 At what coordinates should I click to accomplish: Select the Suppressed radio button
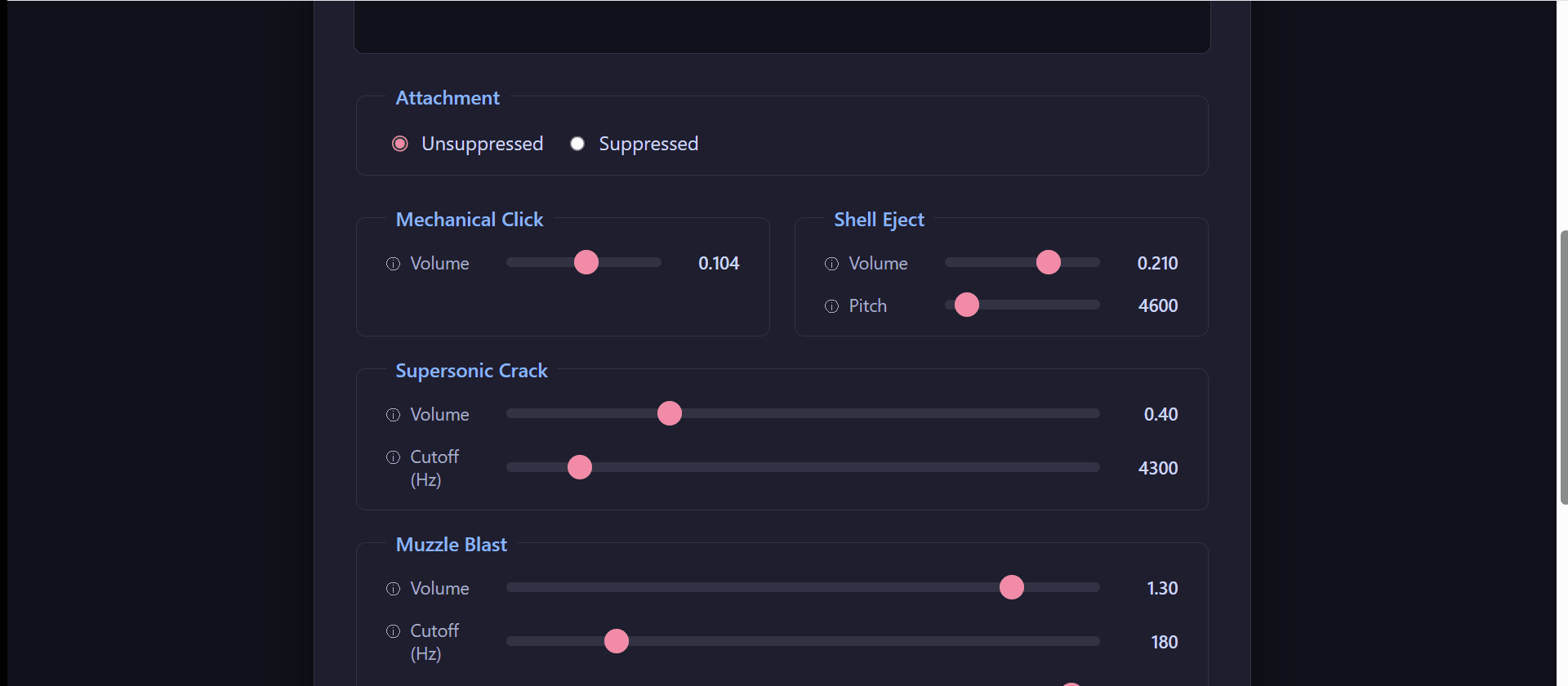(x=577, y=144)
